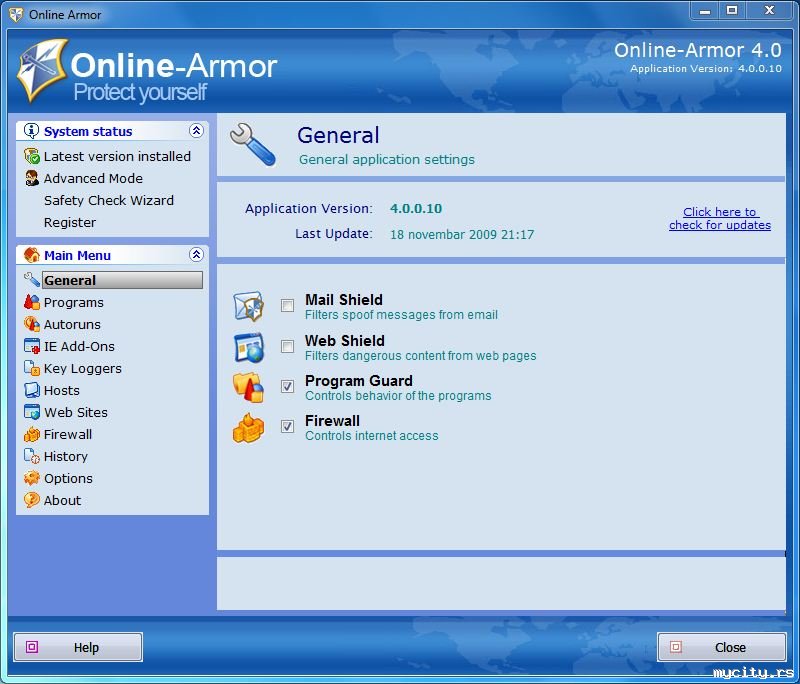Image resolution: width=800 pixels, height=684 pixels.
Task: Enable the Mail Shield checkbox
Action: coord(287,306)
